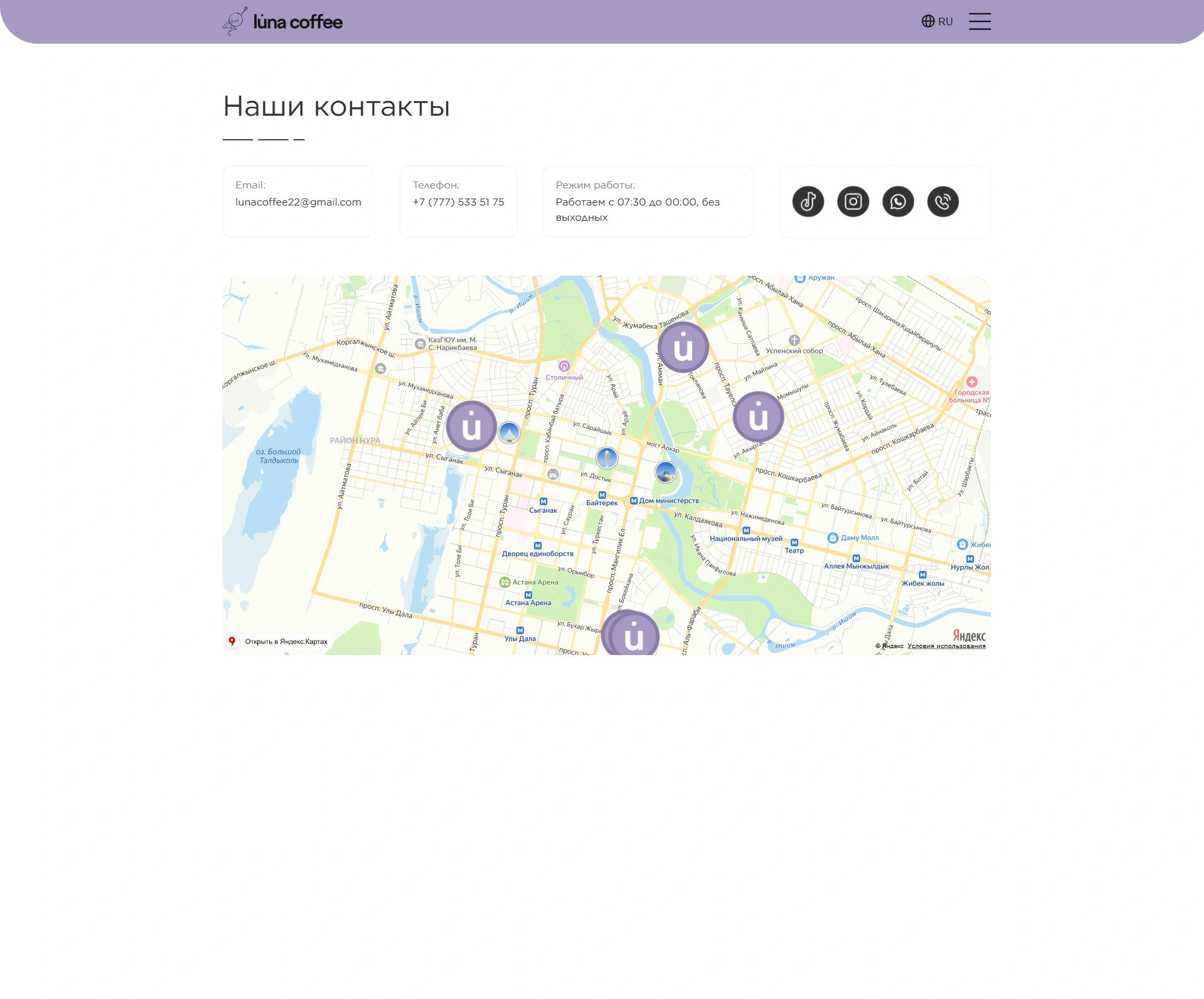Click the Байтерек monument photo marker

coord(607,458)
